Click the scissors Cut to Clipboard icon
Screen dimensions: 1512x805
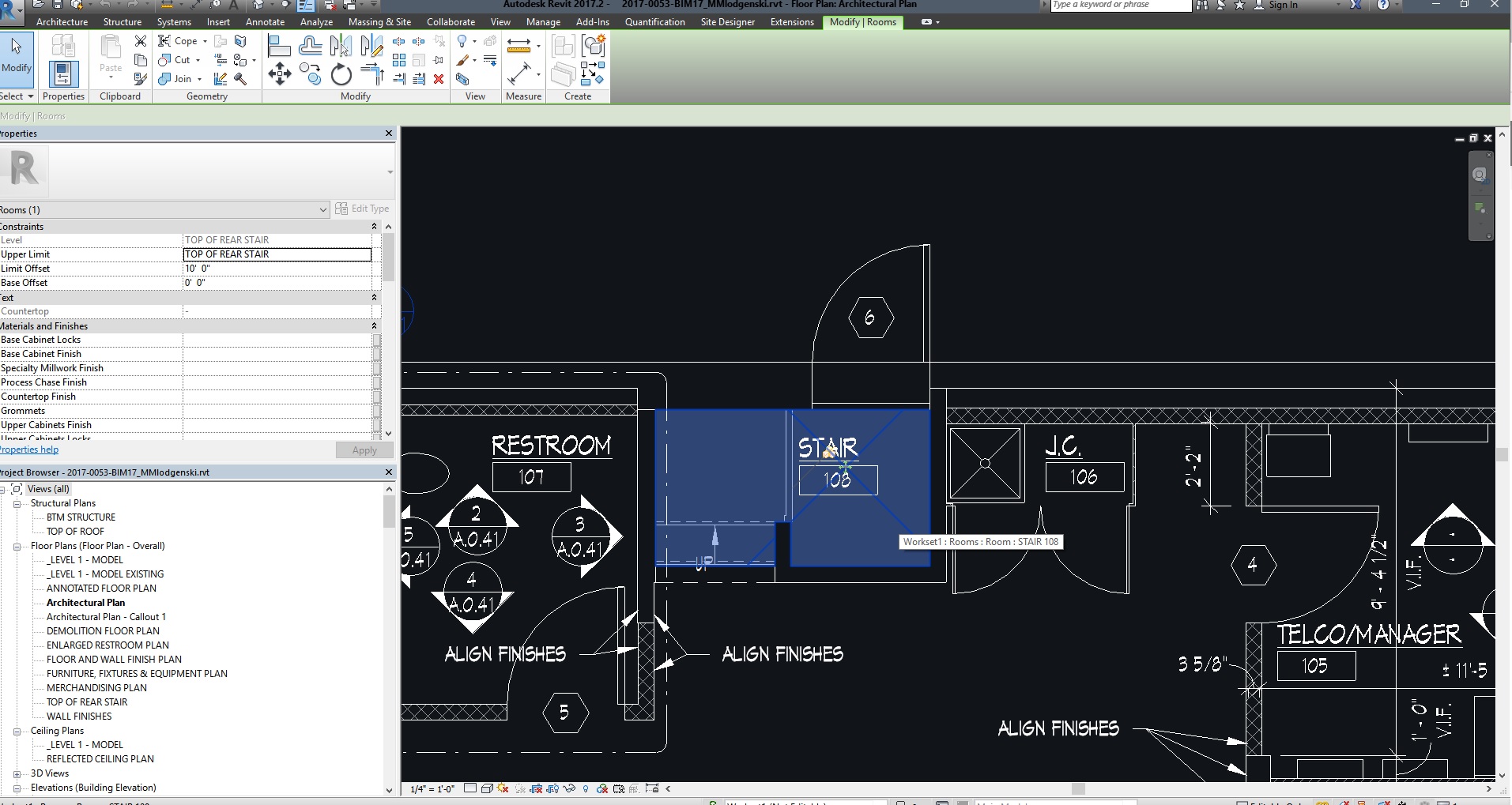141,41
